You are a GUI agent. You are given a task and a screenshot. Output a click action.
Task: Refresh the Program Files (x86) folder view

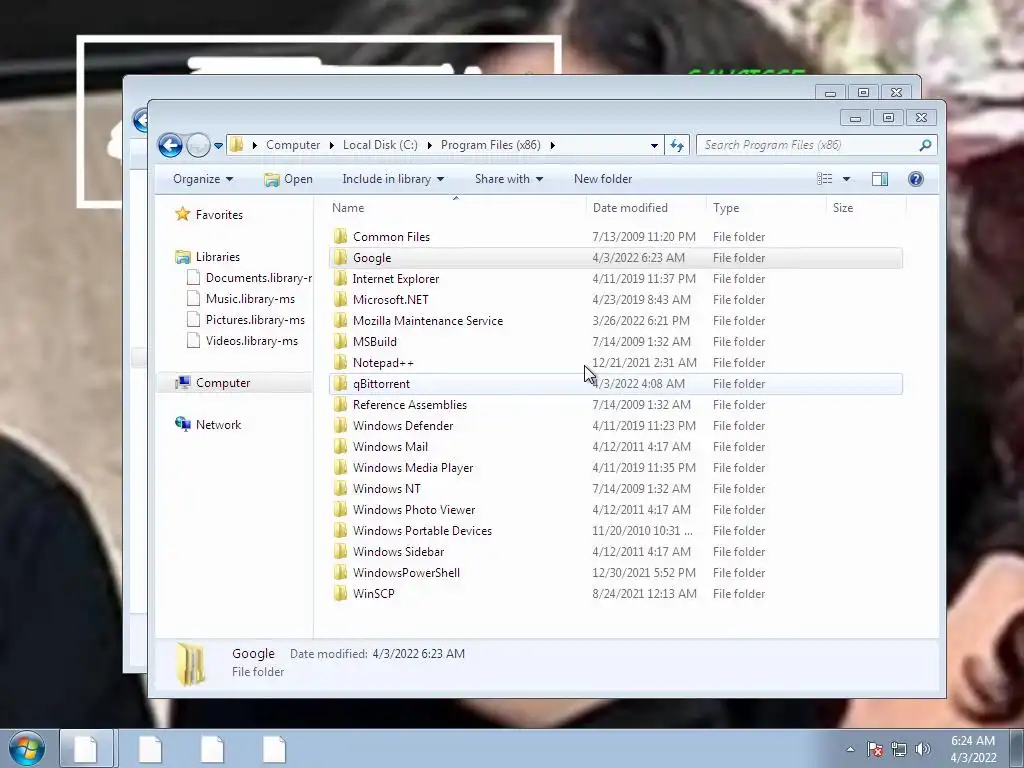(677, 145)
